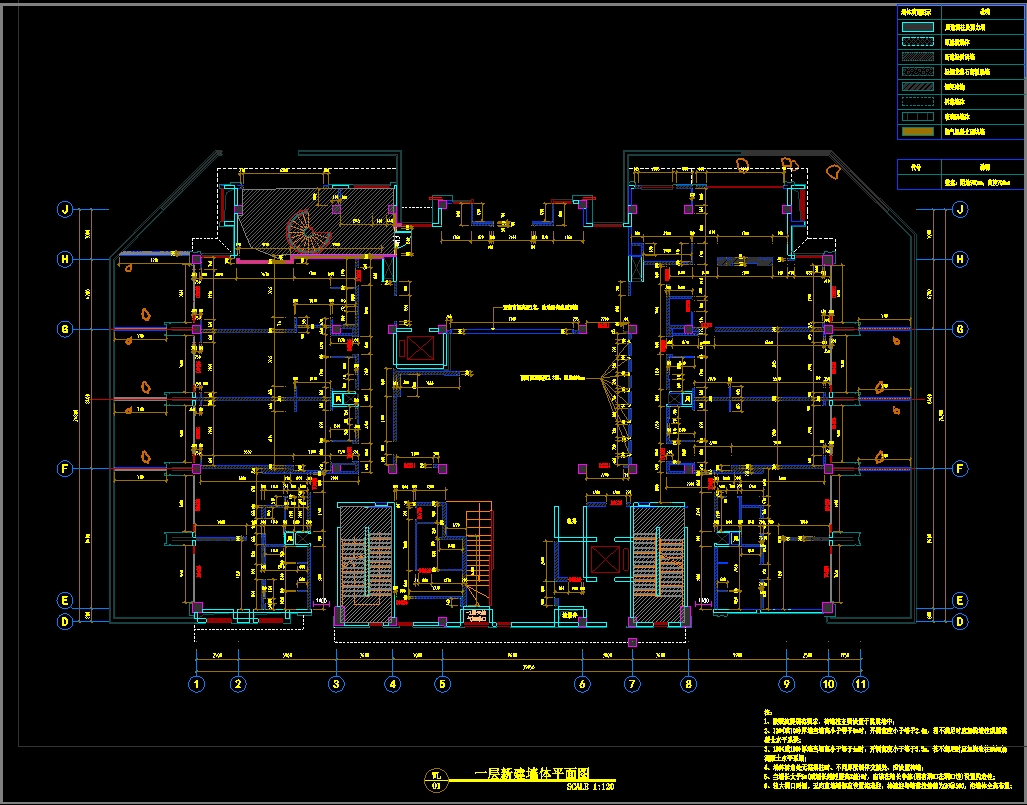Viewport: 1027px width, 805px height.
Task: Select column grid bubble 11 at bottom
Action: pos(860,684)
